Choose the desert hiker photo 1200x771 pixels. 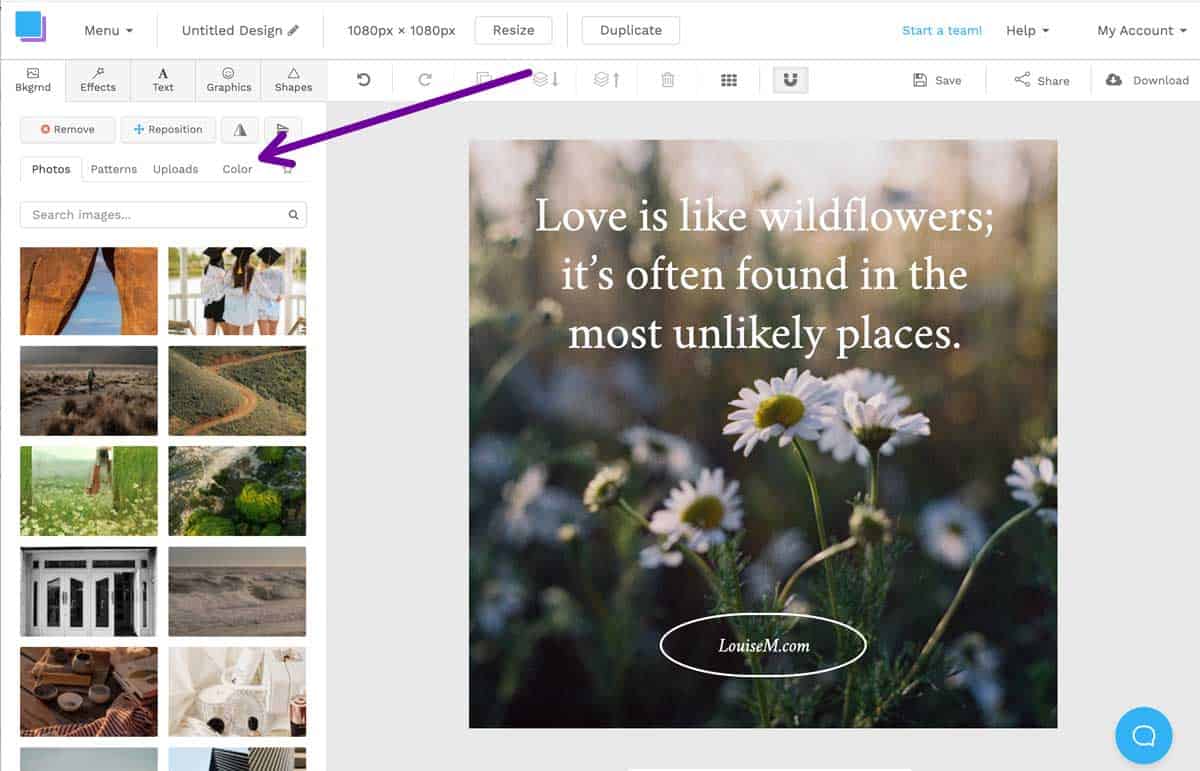pos(89,391)
